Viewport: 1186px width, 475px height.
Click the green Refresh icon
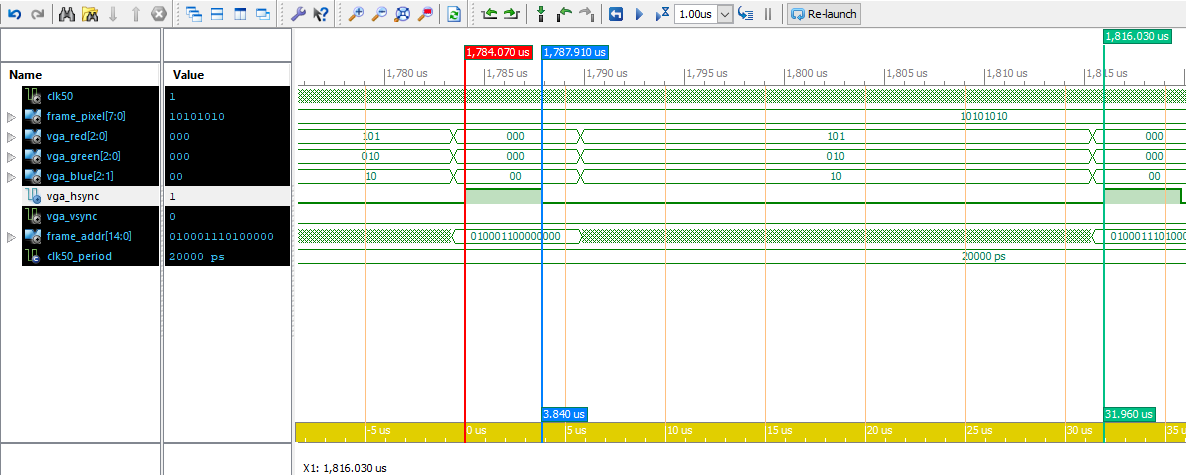click(454, 14)
